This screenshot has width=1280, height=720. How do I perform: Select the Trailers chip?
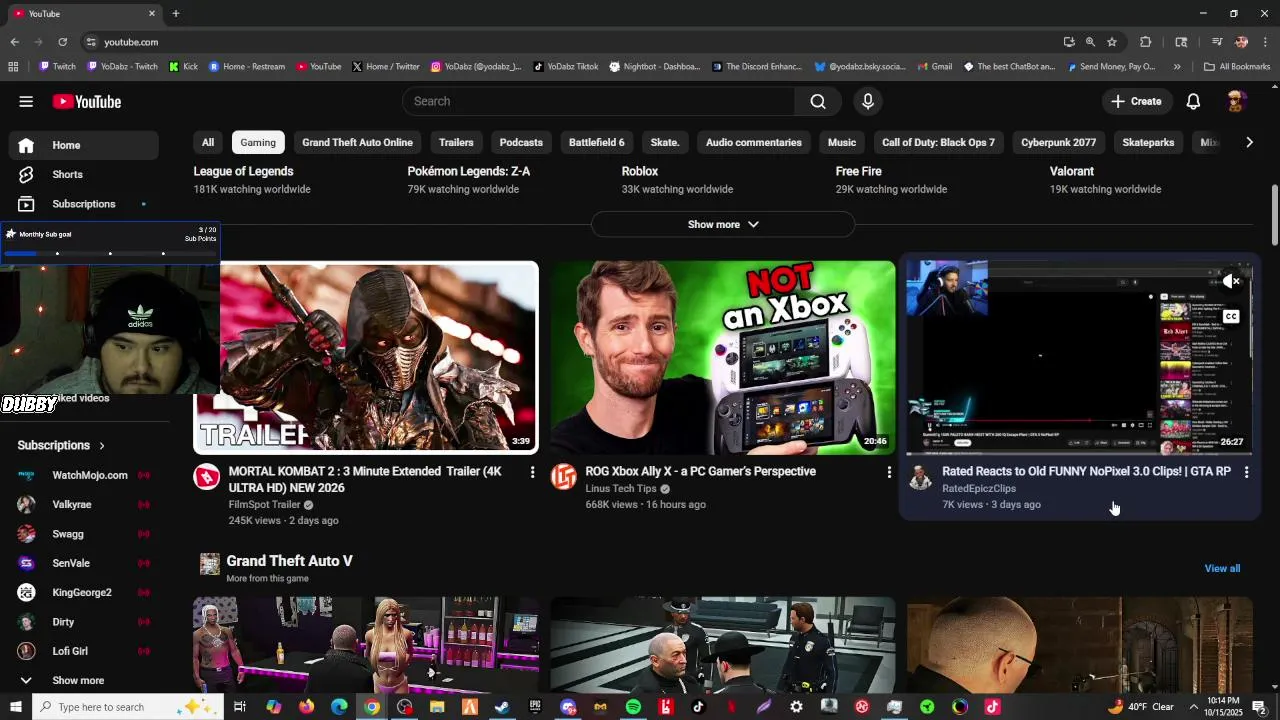point(456,143)
